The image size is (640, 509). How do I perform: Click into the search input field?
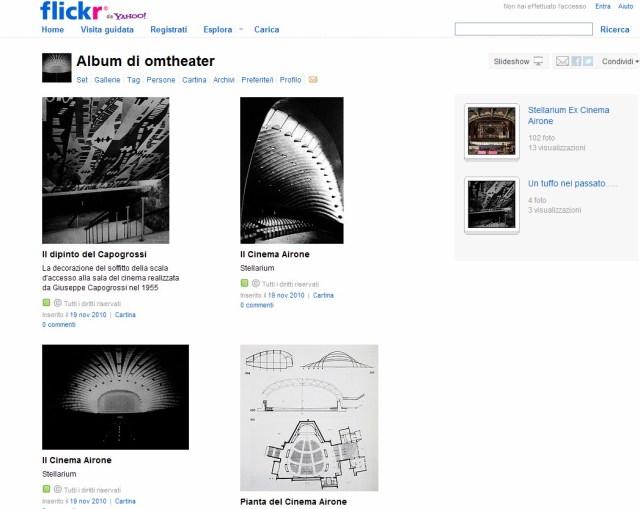tap(524, 29)
